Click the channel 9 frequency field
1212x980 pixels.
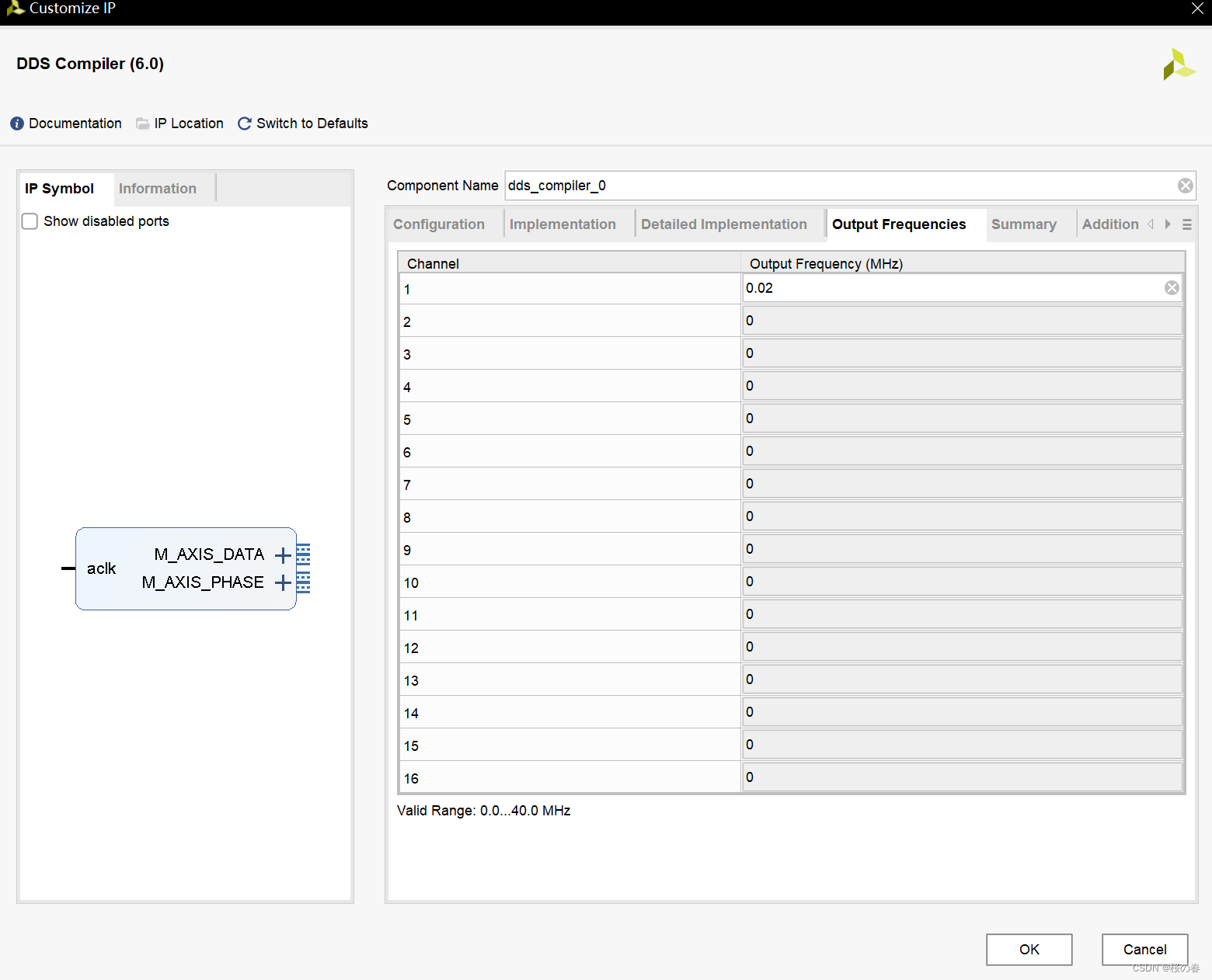click(963, 549)
